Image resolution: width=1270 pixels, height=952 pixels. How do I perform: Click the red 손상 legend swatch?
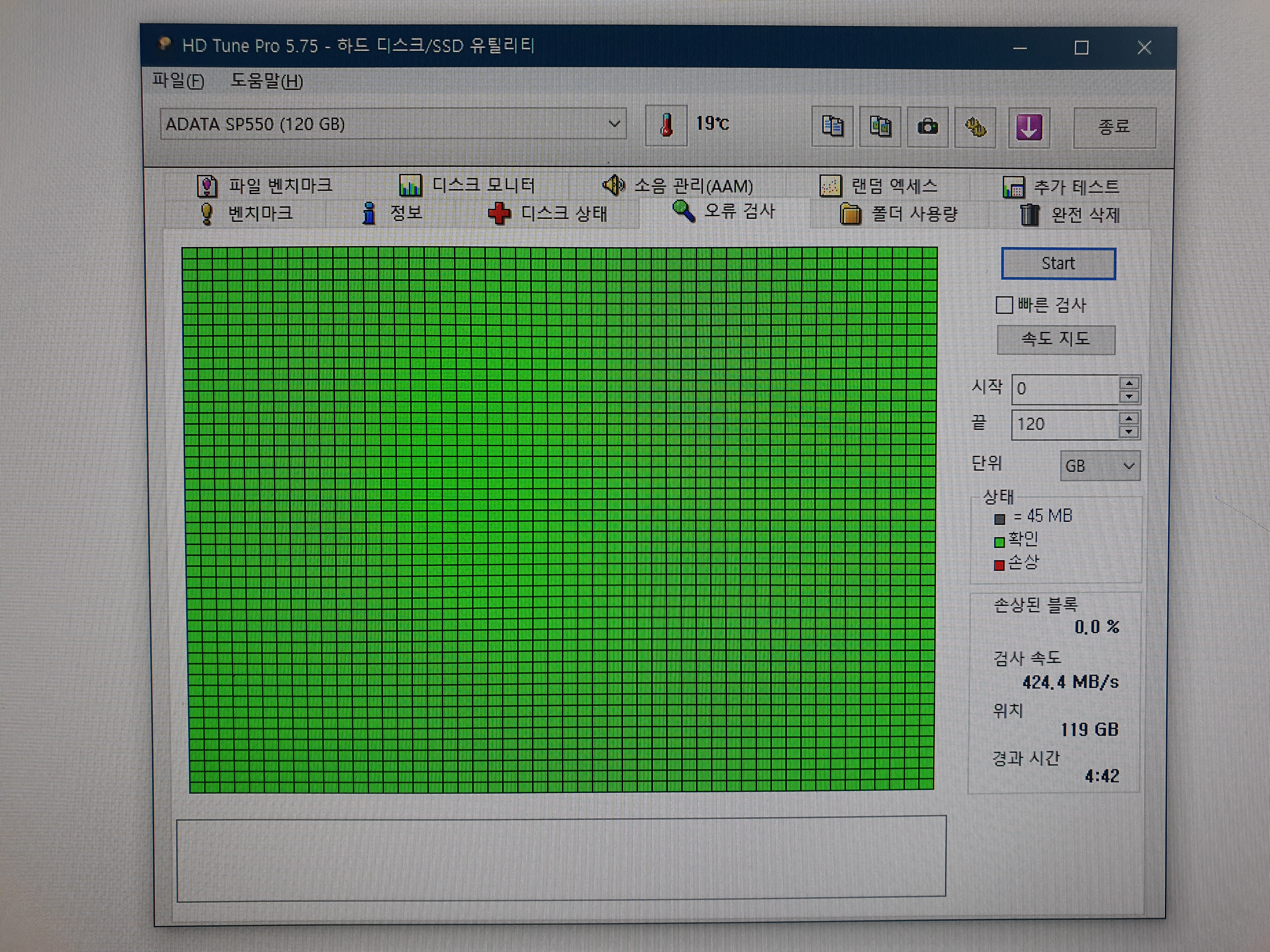[x=999, y=565]
